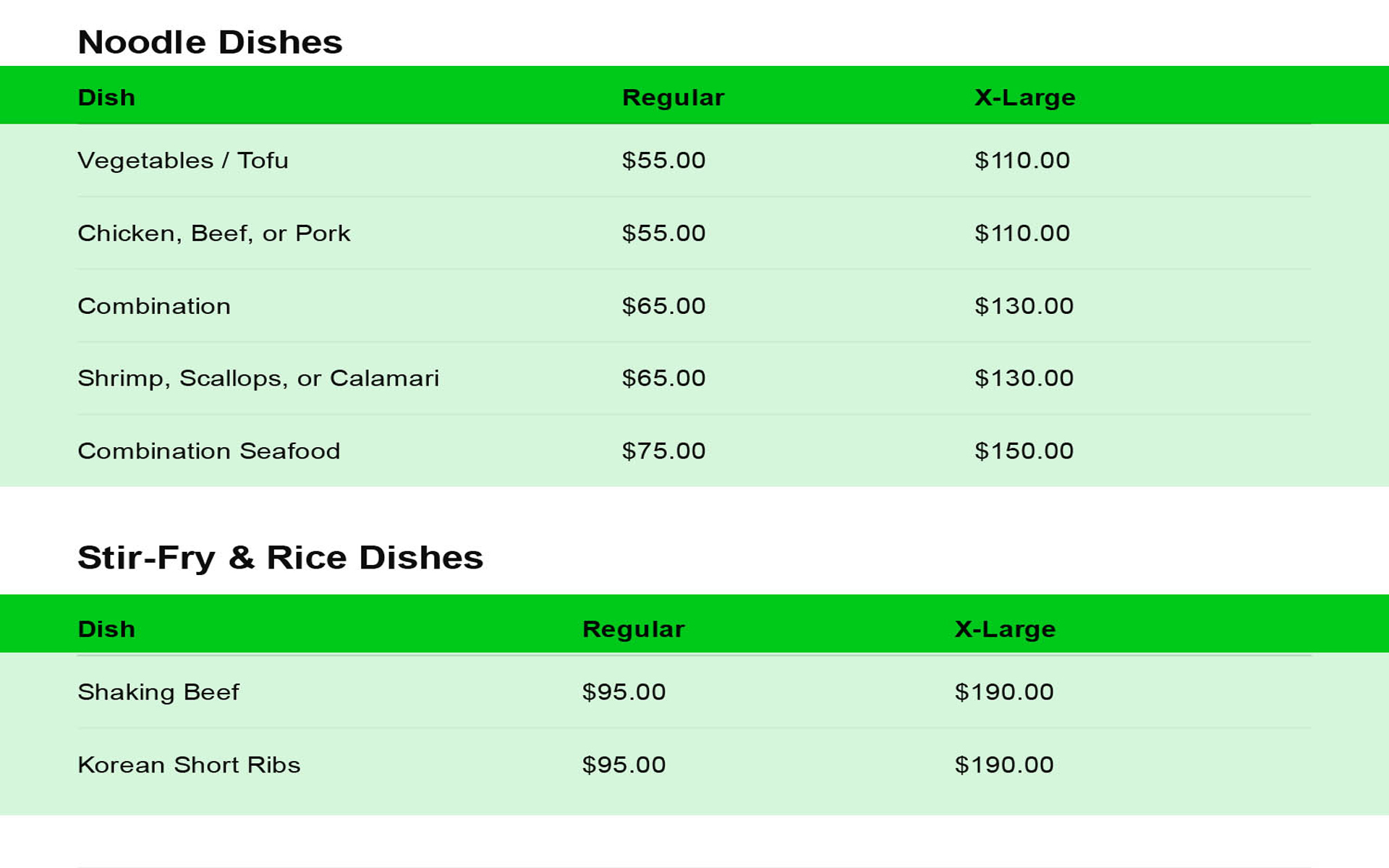Click the Noodle Dishes section heading
The image size is (1389, 868).
click(210, 42)
